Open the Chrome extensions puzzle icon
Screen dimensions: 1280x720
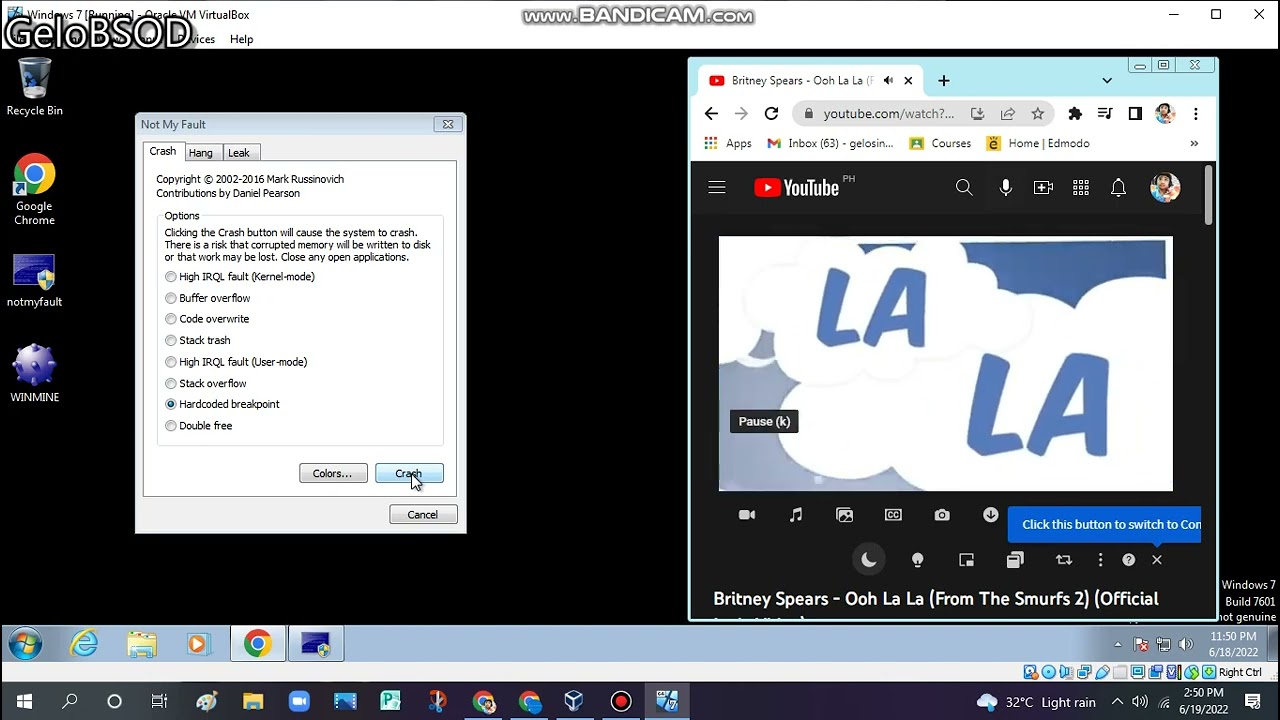pos(1075,113)
